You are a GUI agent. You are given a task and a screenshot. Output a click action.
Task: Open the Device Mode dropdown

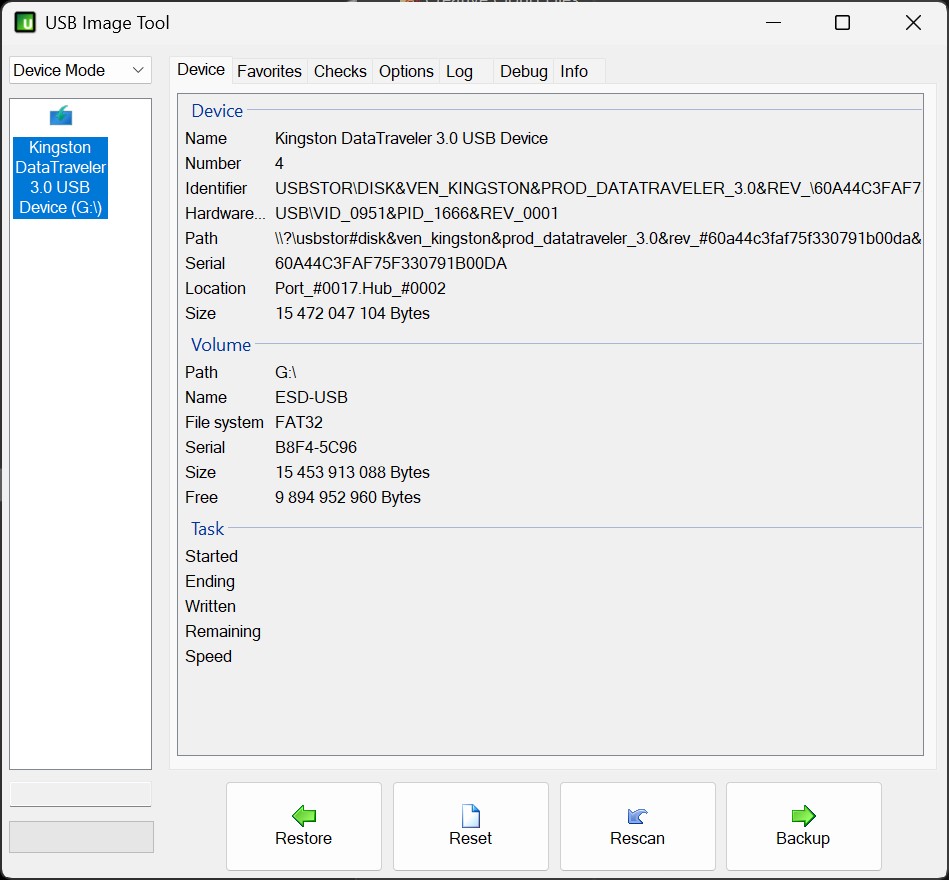(x=80, y=70)
